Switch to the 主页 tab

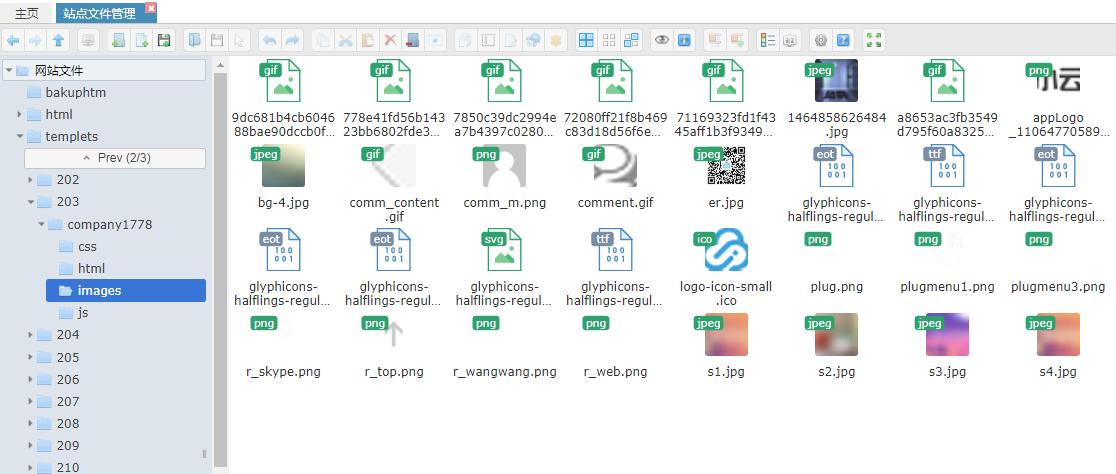pos(27,14)
